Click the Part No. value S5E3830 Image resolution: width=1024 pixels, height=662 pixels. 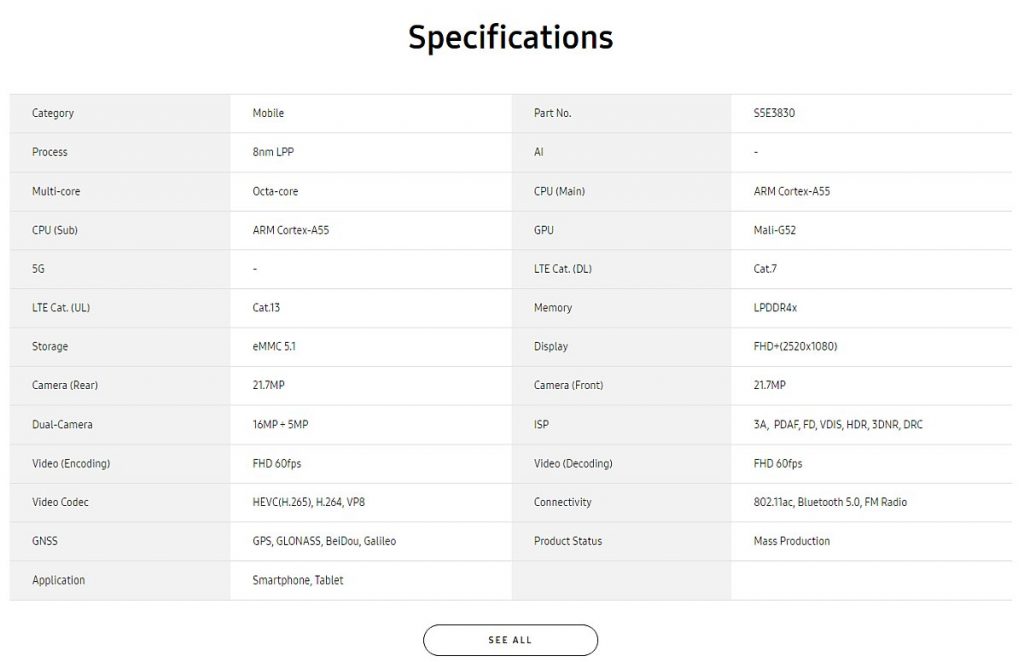[x=774, y=113]
